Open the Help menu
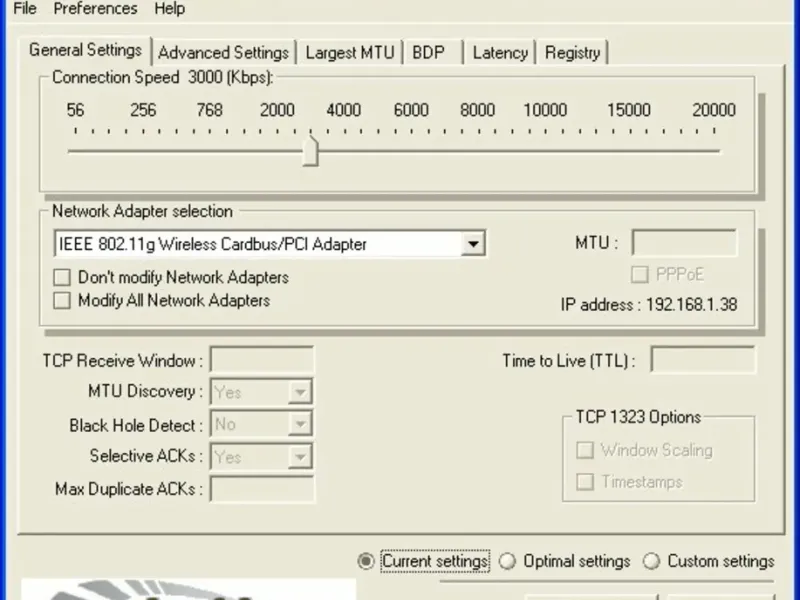The image size is (800, 600). (170, 9)
